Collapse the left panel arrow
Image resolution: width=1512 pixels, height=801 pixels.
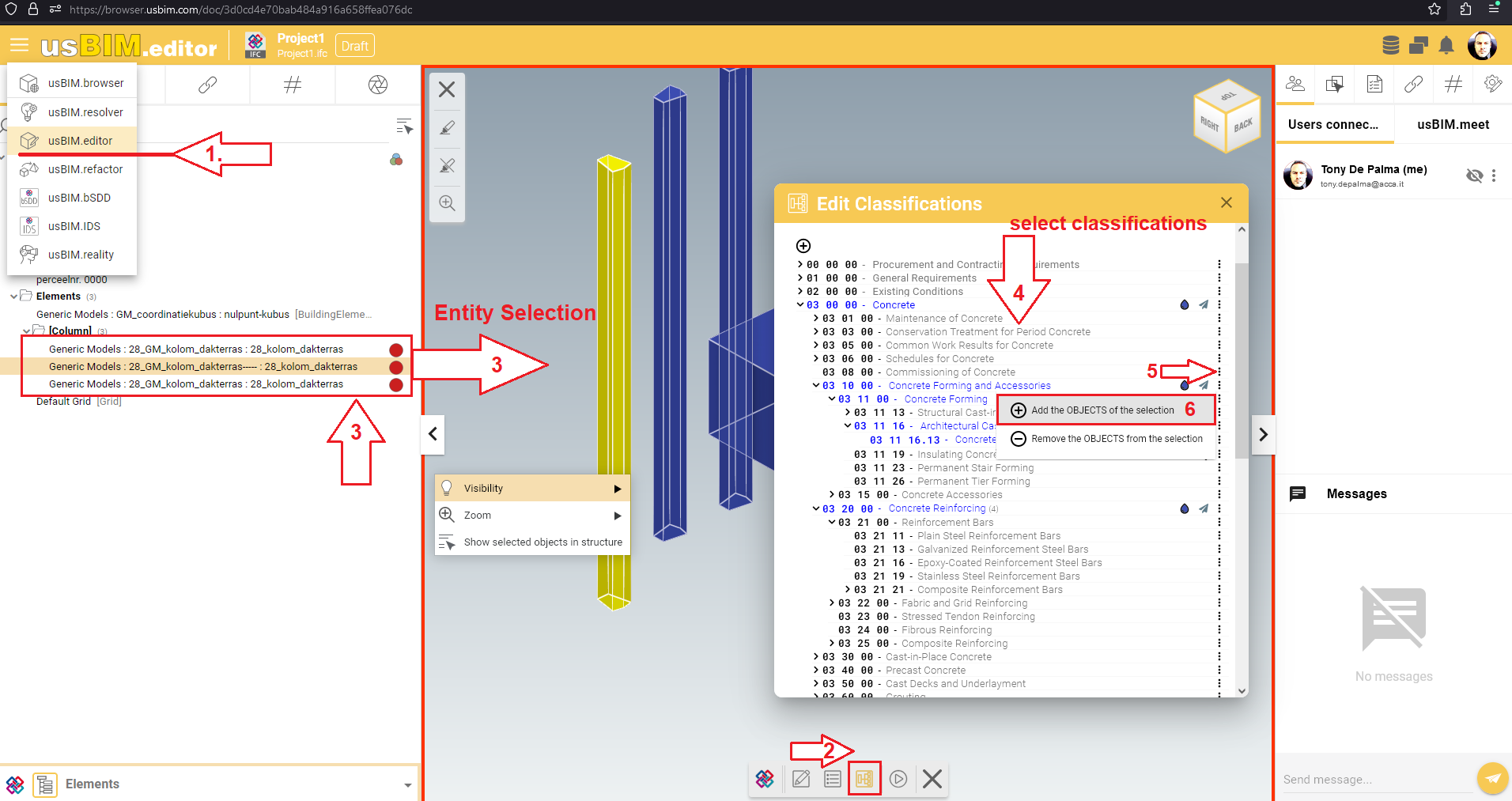tap(433, 434)
